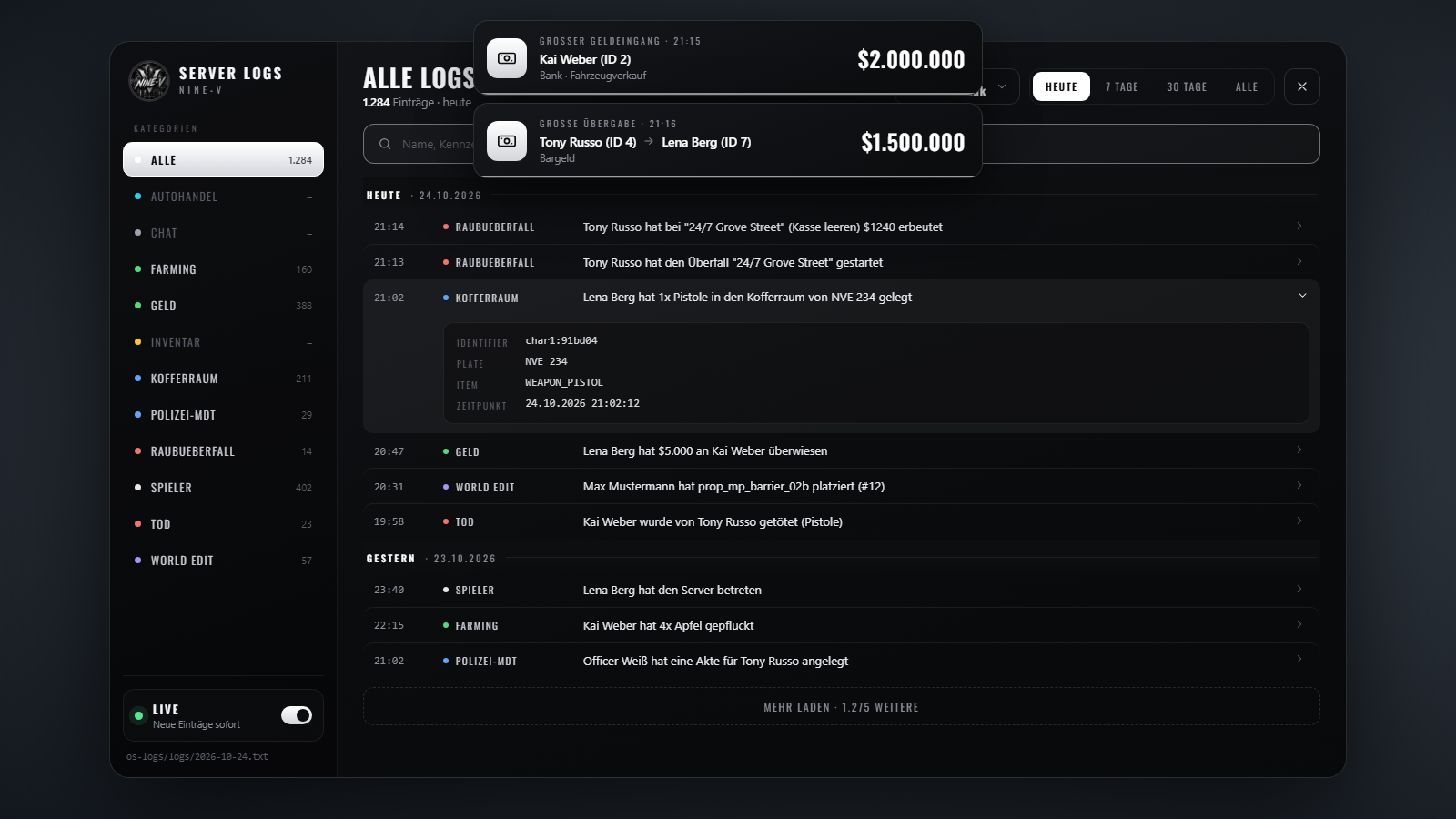Viewport: 1456px width, 819px height.
Task: Close the logs panel with X
Action: point(1302,86)
